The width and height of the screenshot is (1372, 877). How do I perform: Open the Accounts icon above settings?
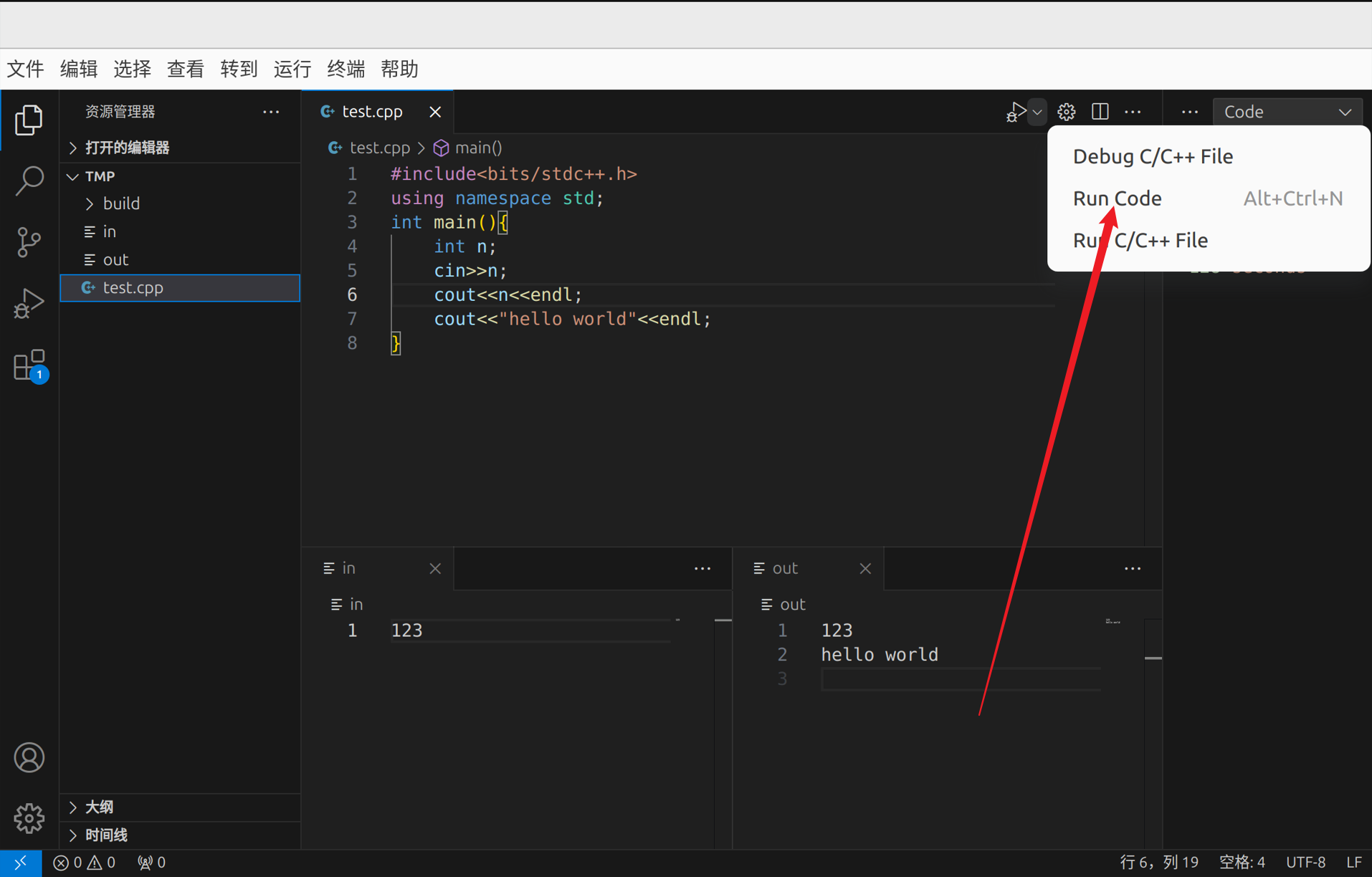29,757
